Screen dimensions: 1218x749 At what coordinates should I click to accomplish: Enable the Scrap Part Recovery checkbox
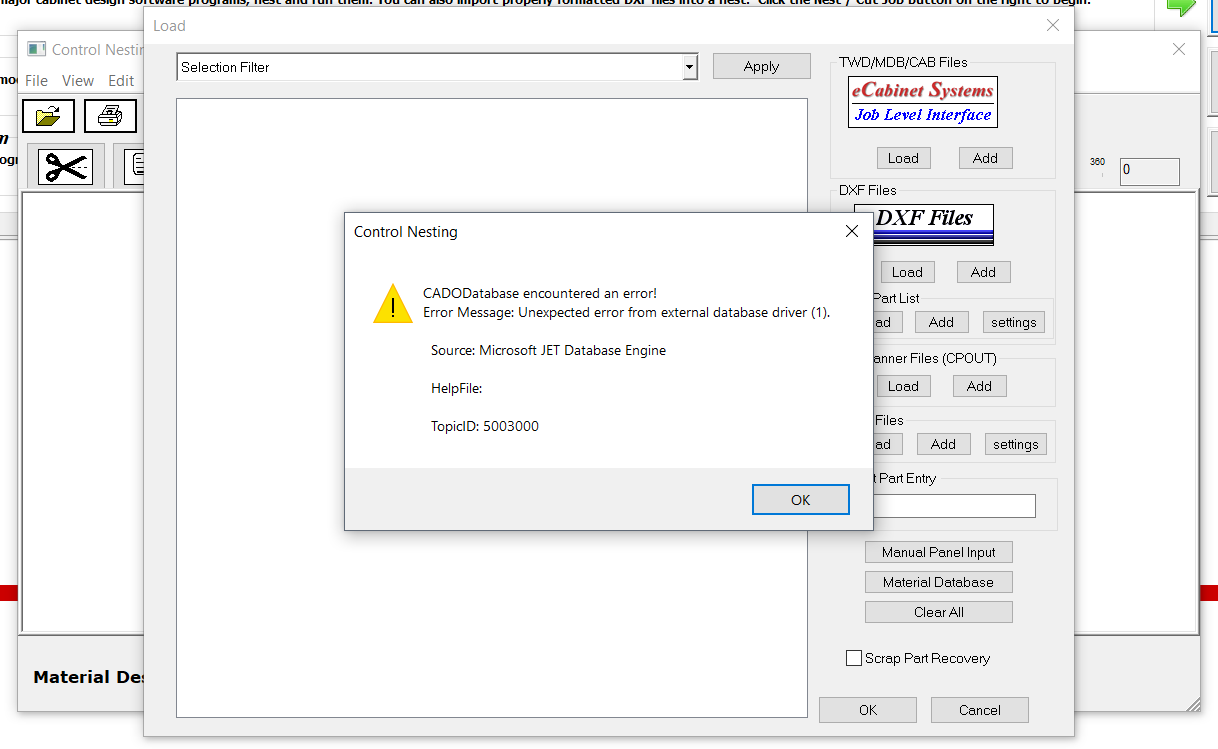(854, 658)
